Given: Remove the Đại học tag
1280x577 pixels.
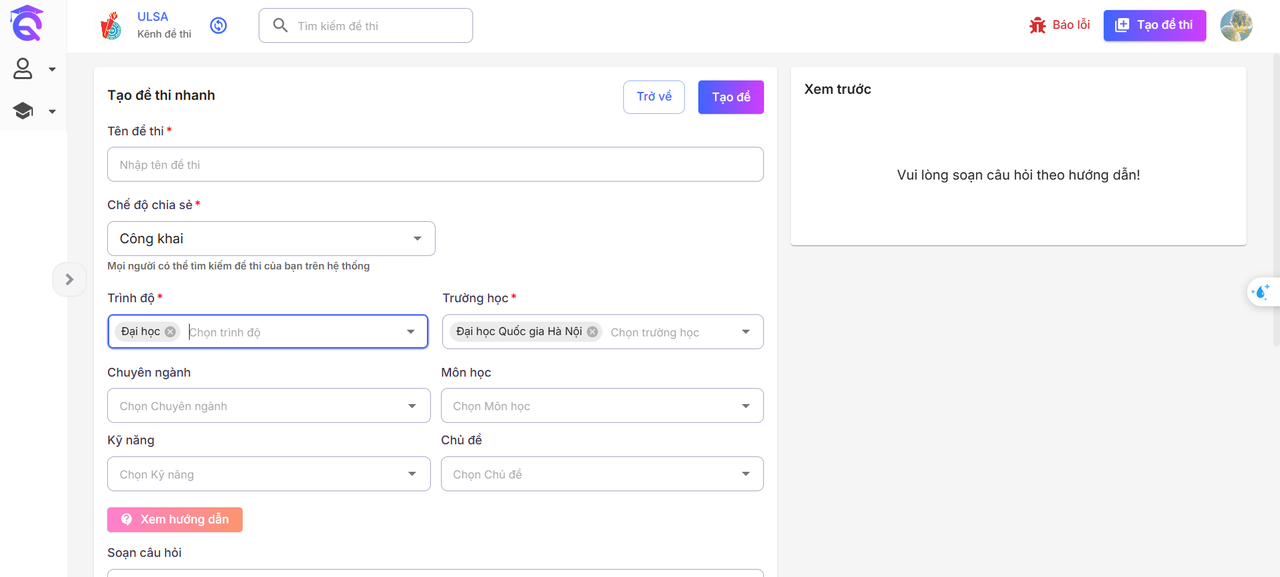Looking at the screenshot, I should click(x=170, y=332).
